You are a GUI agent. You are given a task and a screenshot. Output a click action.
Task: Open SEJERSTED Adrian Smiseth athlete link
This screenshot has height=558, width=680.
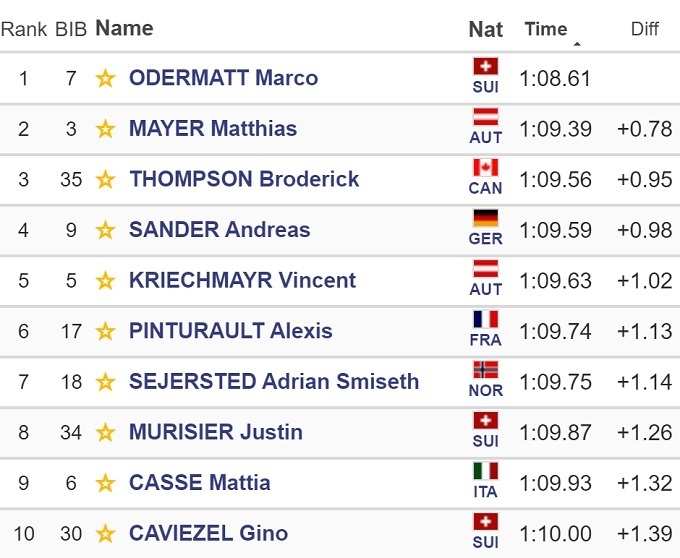(274, 382)
